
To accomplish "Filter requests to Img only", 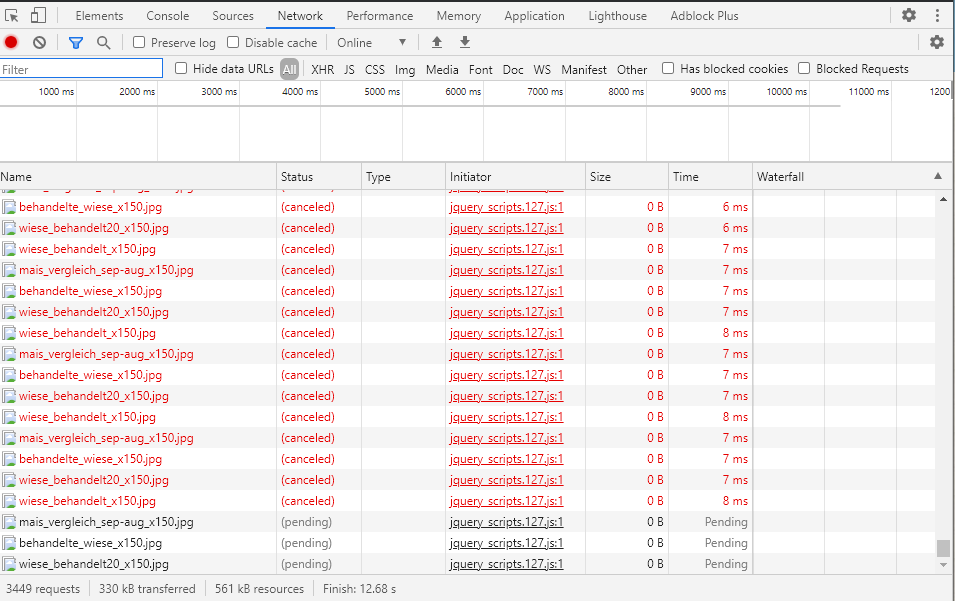I will tap(404, 69).
